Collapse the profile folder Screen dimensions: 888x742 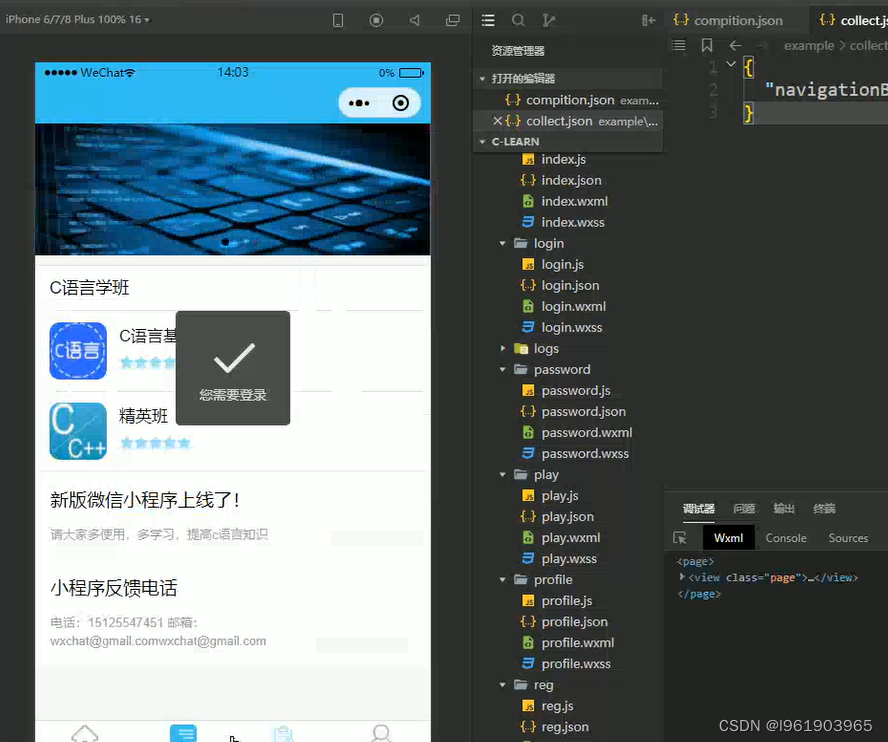click(x=502, y=580)
